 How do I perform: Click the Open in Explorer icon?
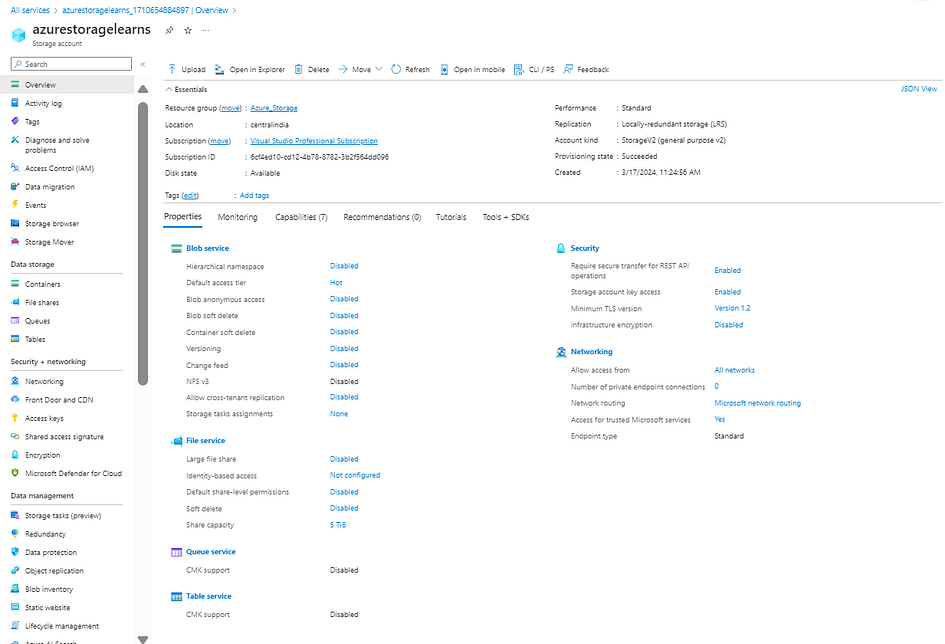[219, 69]
